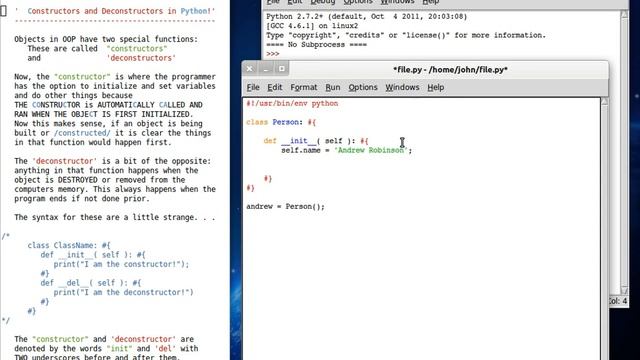The width and height of the screenshot is (640, 360).
Task: Click the '#!/usr/bin/env python' shebang line
Action: [292, 103]
